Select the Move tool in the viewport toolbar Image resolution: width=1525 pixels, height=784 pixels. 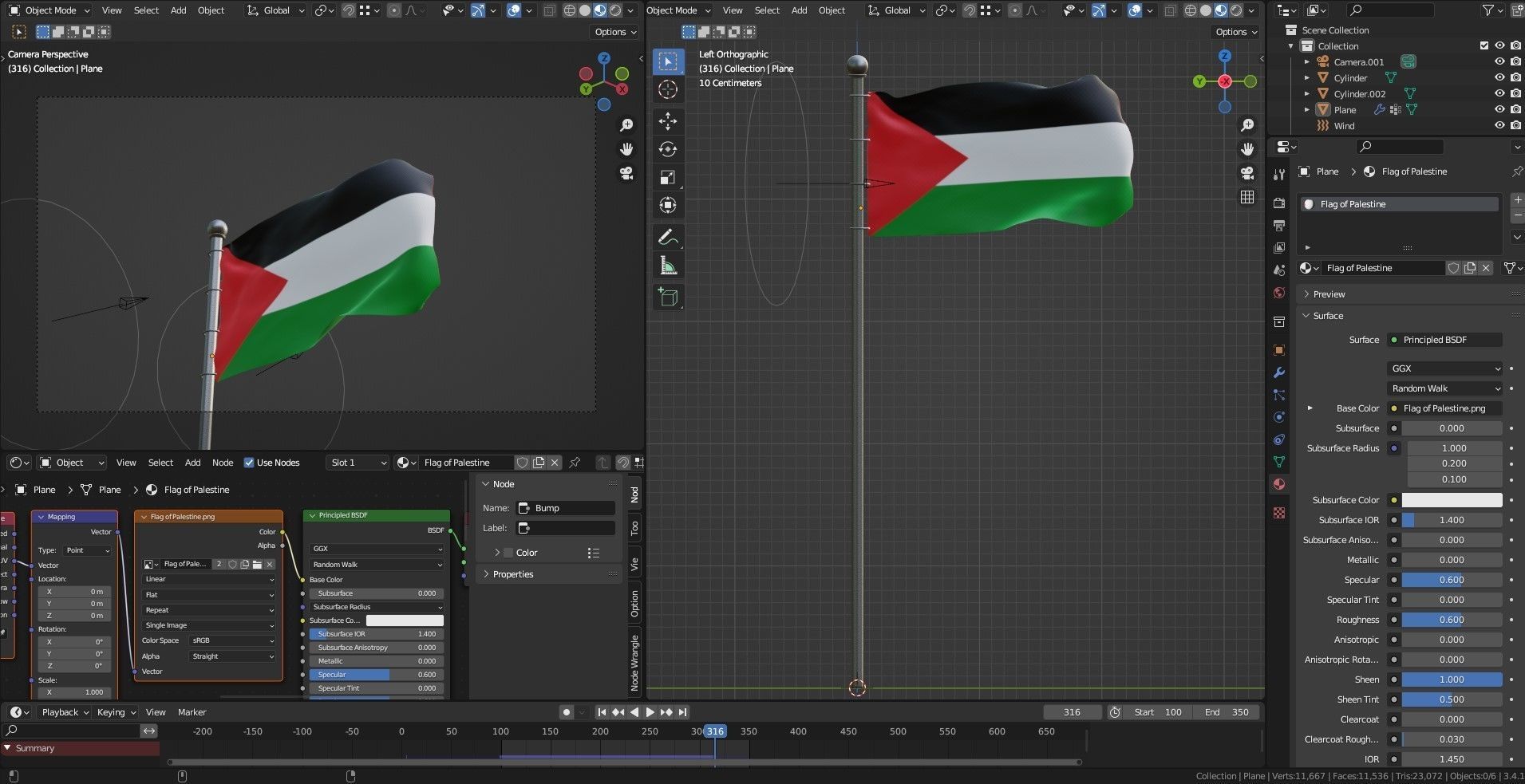[668, 121]
